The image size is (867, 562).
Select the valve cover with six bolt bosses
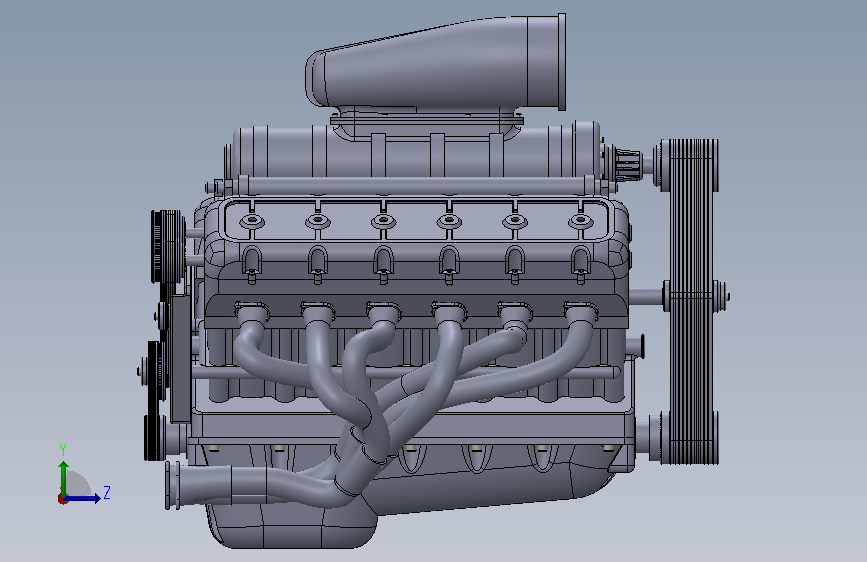[x=416, y=221]
